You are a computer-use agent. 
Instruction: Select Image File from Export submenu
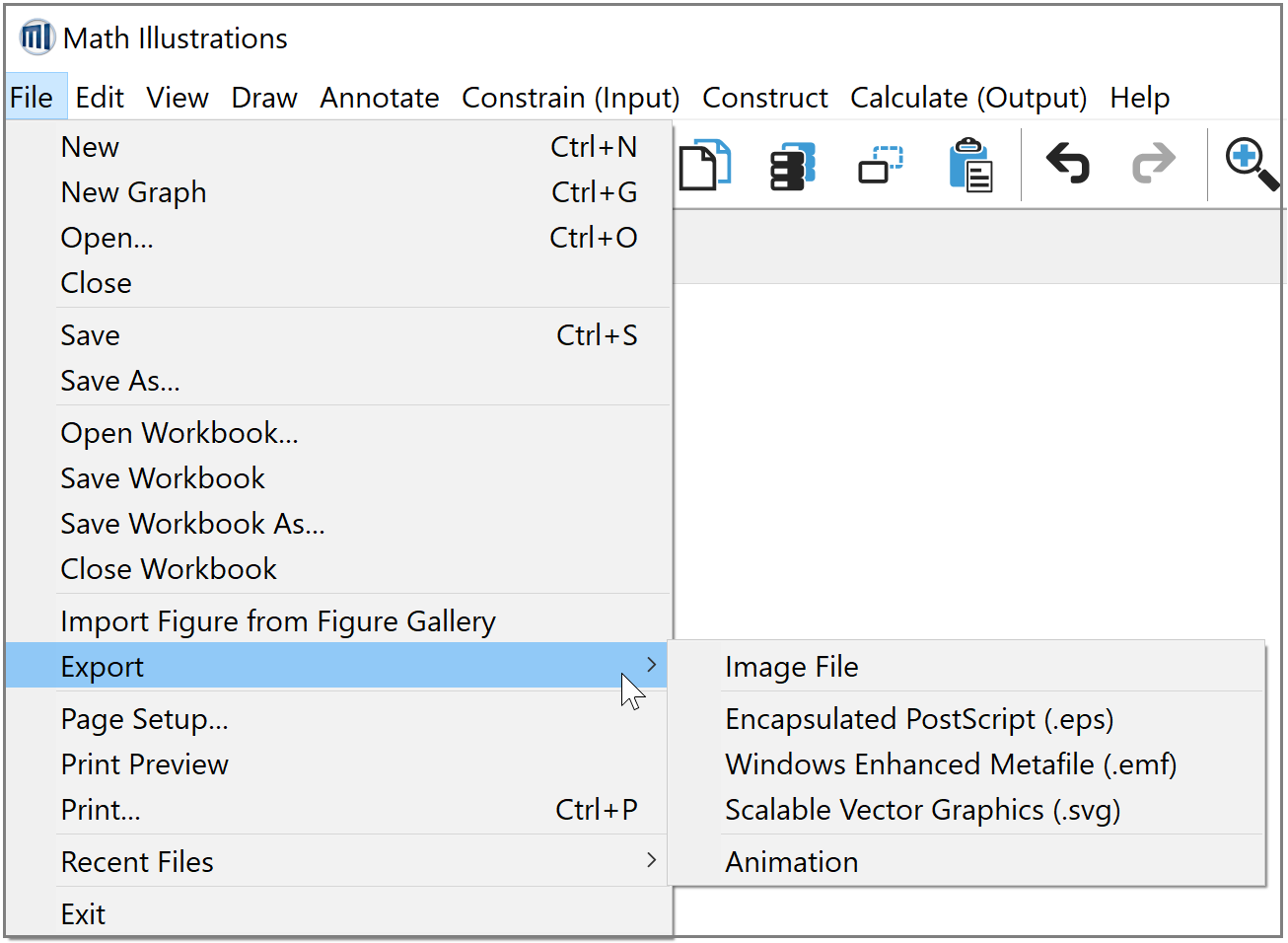(x=791, y=667)
